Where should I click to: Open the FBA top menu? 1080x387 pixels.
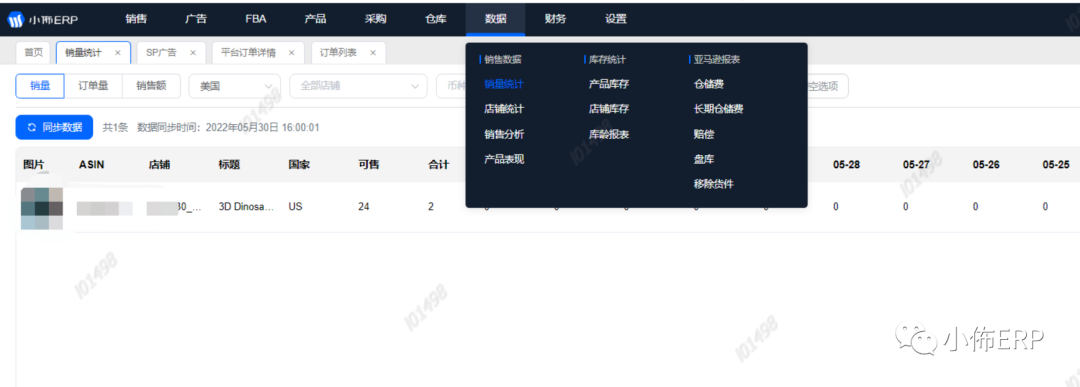[x=256, y=19]
